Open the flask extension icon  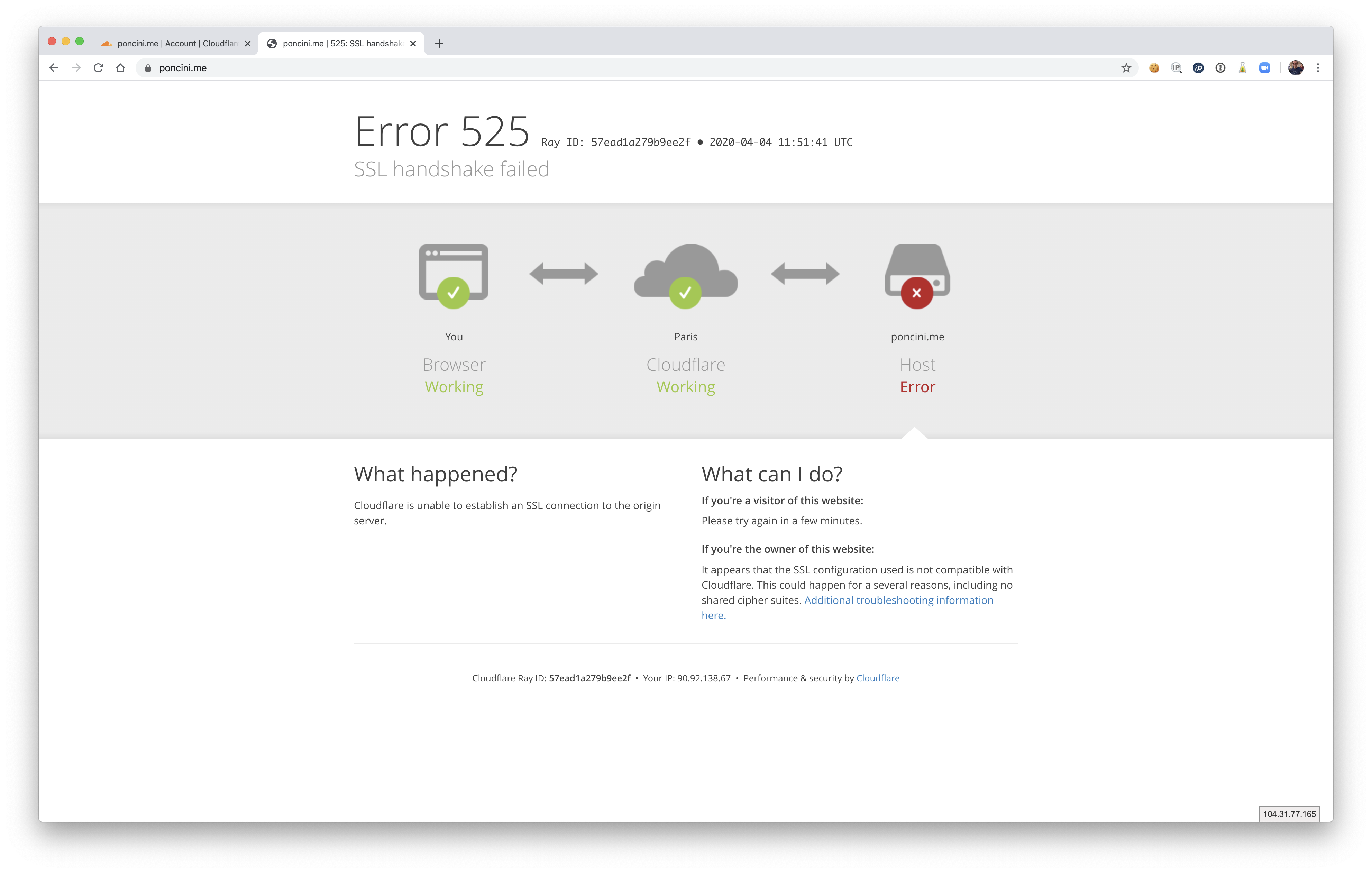(x=1243, y=68)
